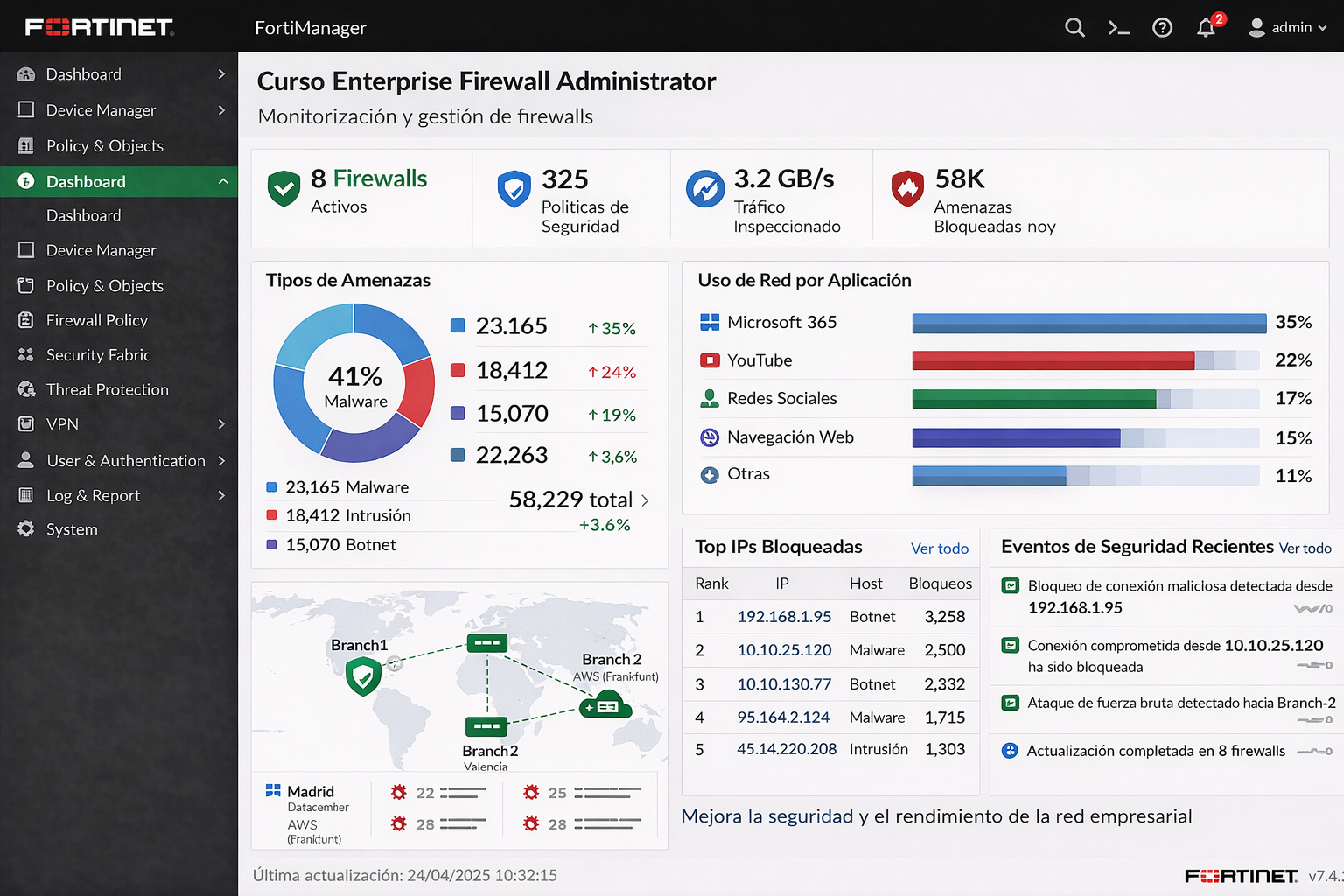
Task: Click the green firewalls active shield icon
Action: pyautogui.click(x=283, y=188)
